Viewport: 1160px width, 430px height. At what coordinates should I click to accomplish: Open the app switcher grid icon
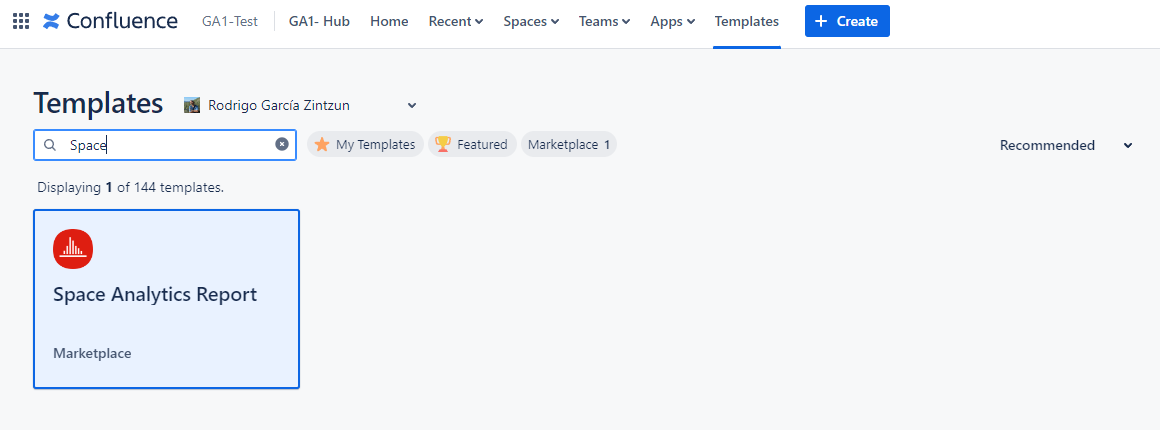point(20,21)
